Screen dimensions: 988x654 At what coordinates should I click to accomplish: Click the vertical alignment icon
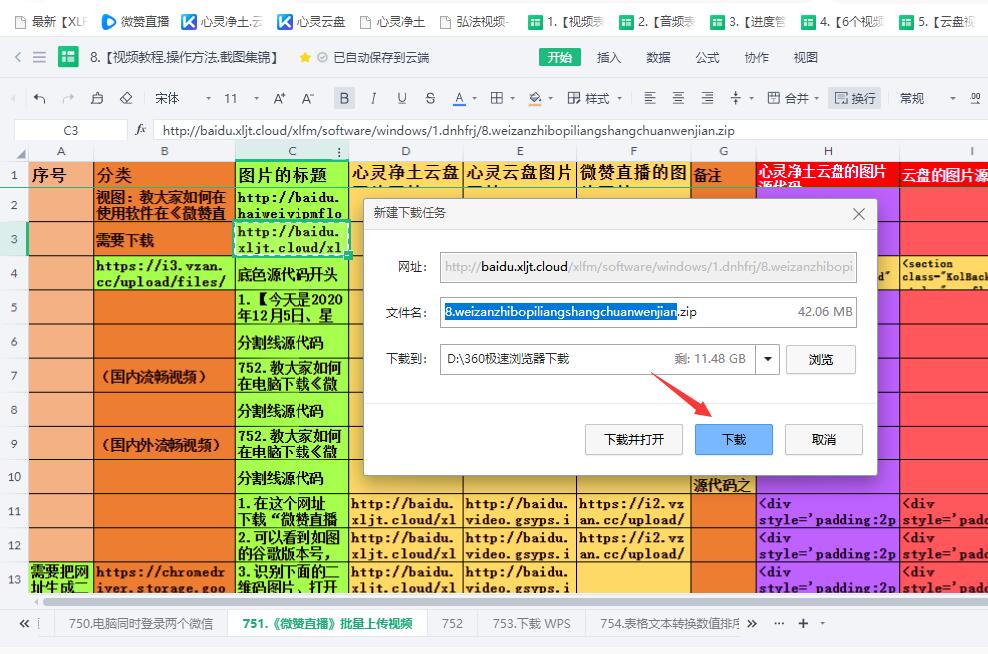pos(735,98)
